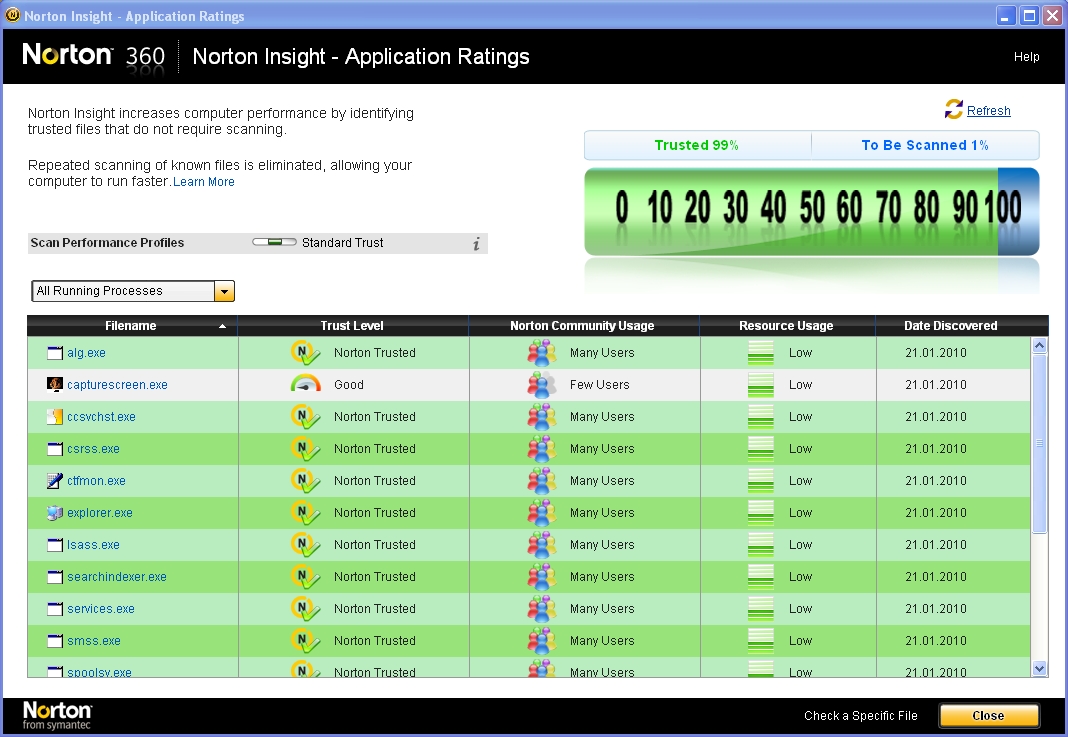Toggle the Standard Trust profile switch
This screenshot has width=1068, height=737.
click(274, 243)
